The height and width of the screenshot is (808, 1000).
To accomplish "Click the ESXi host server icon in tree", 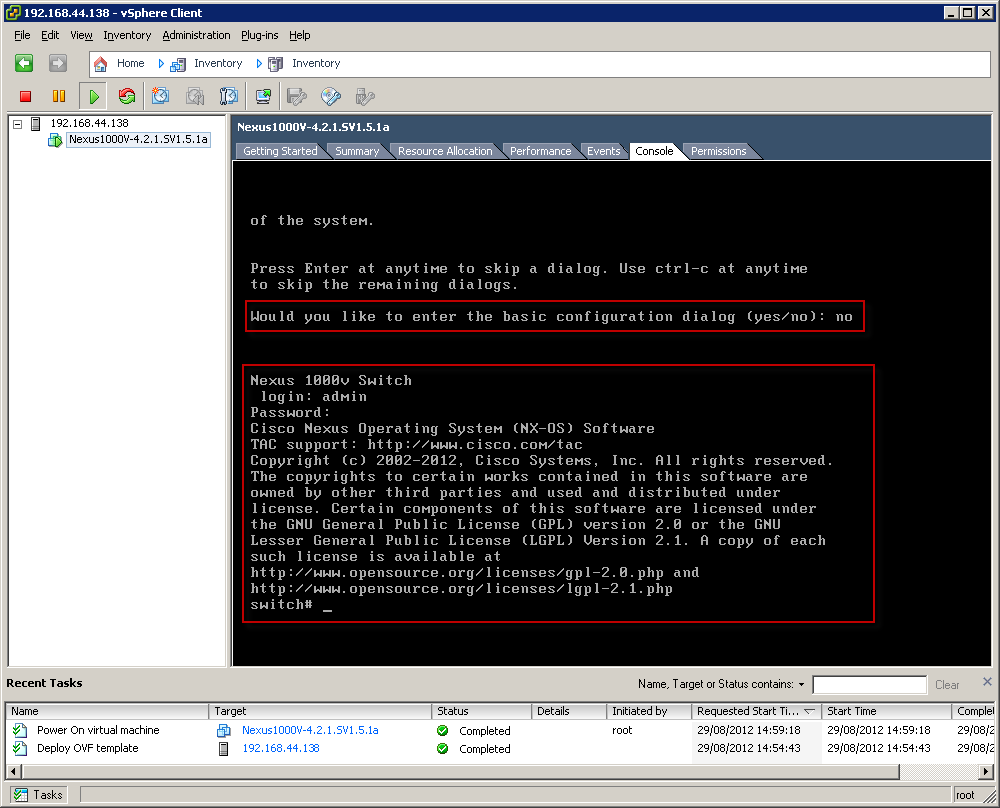I will [x=36, y=123].
